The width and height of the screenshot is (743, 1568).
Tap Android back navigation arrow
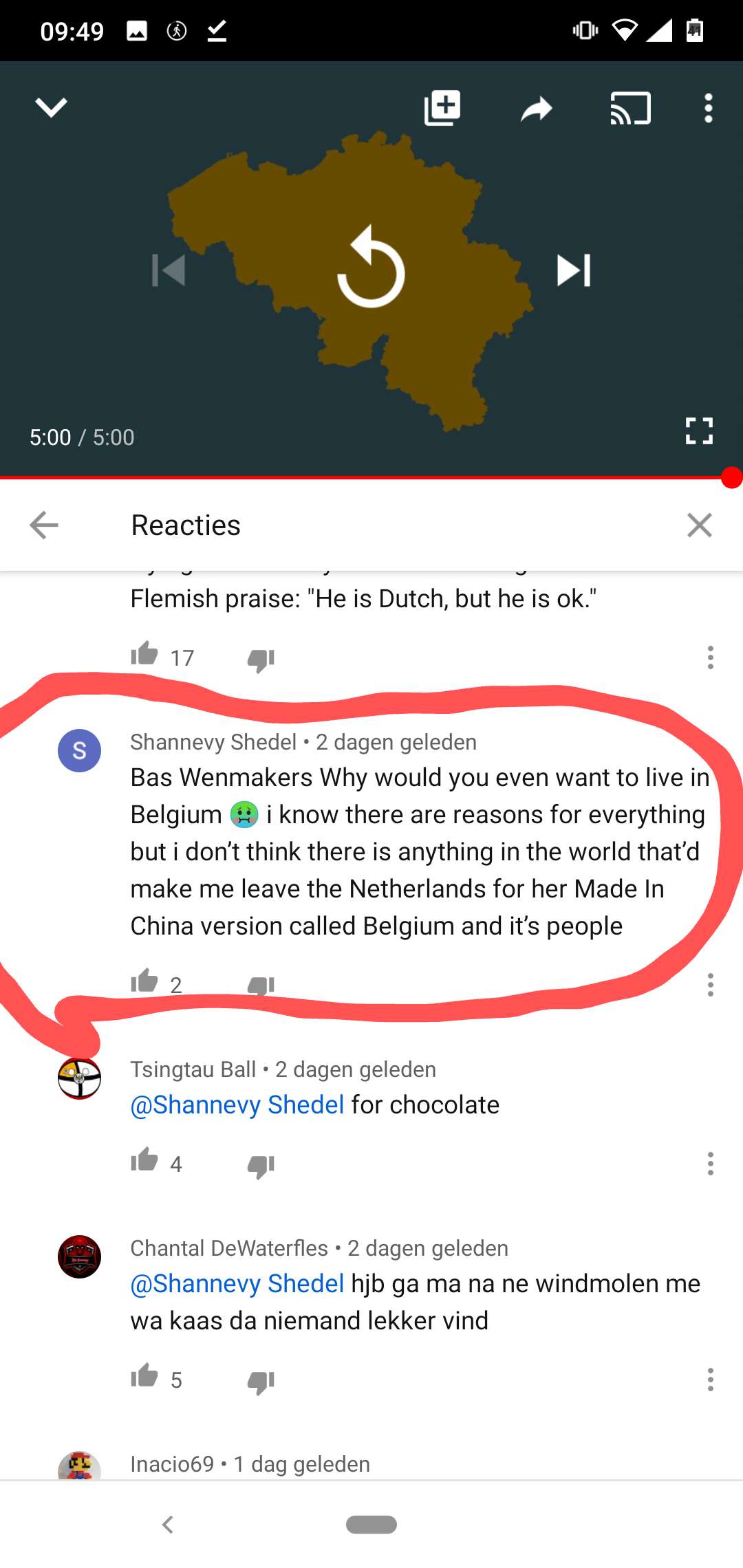click(x=167, y=1525)
